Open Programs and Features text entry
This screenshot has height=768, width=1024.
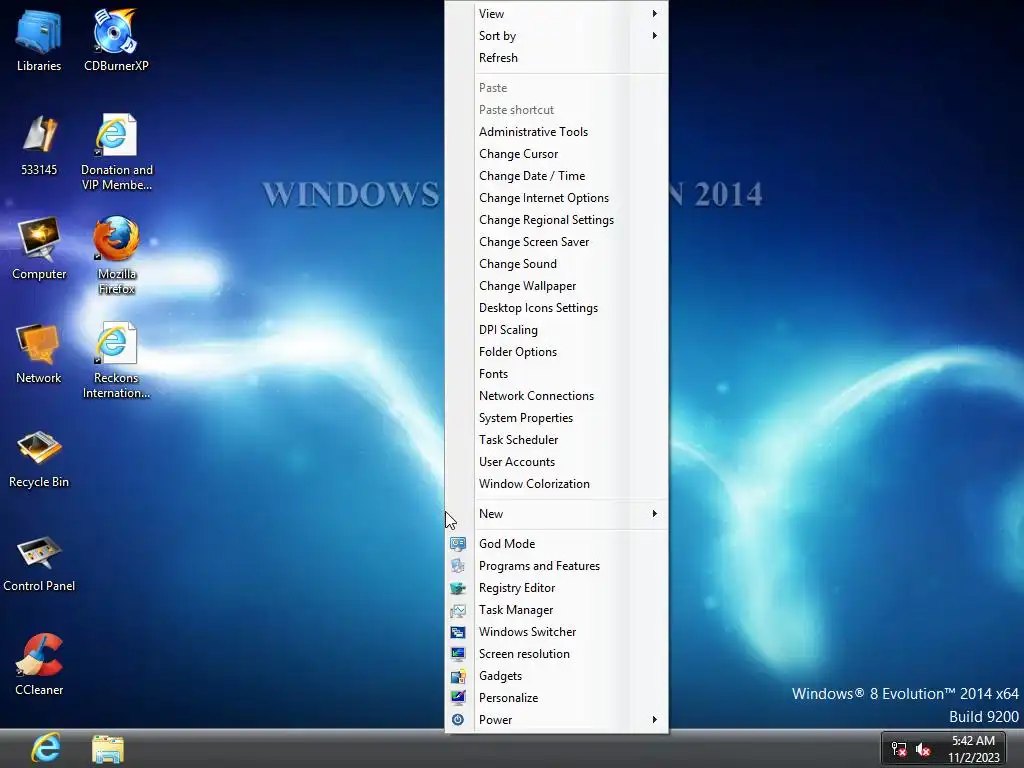click(539, 566)
